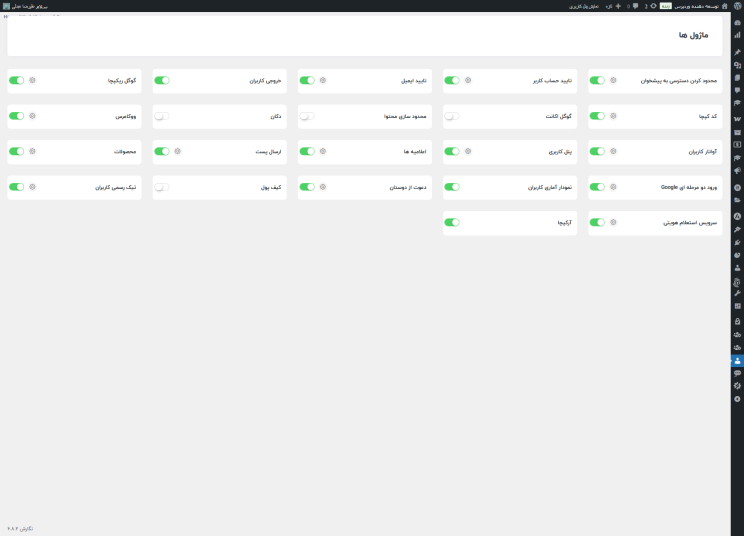The image size is (744, 536).
Task: Open settings gear for سرویس استعلام هویتی
Action: click(613, 222)
